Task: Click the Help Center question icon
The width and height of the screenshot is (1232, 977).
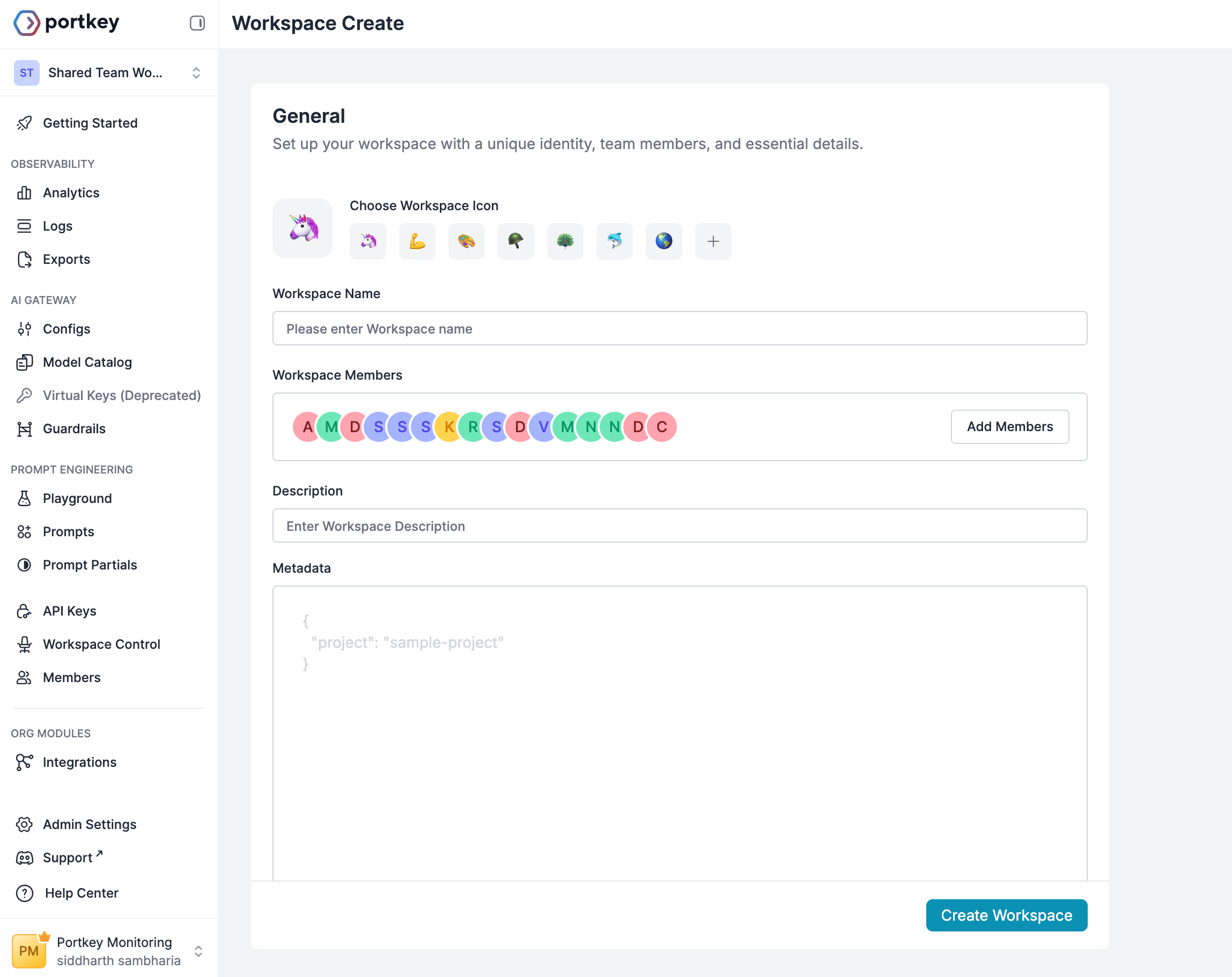Action: click(x=24, y=893)
